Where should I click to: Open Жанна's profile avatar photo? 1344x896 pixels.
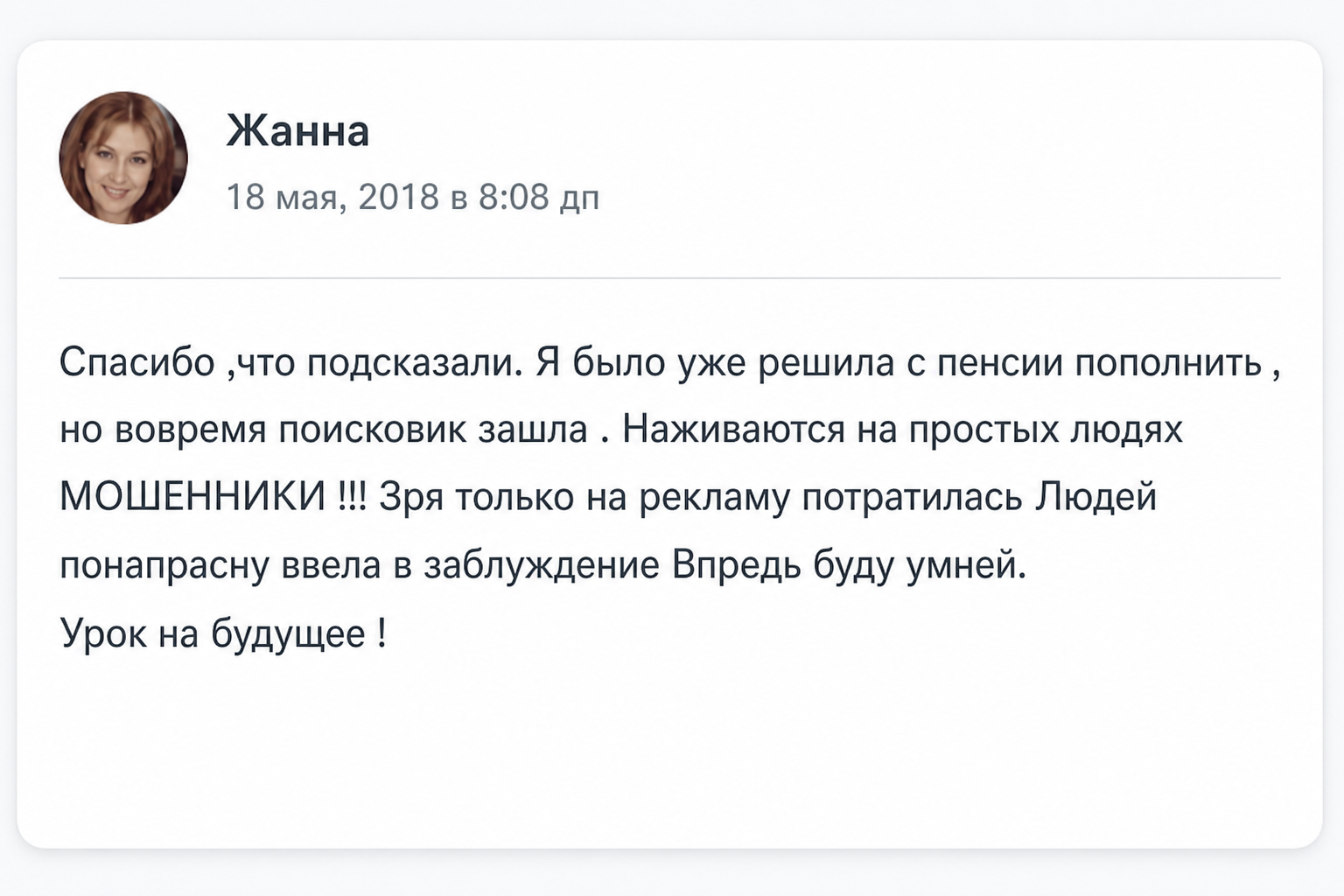point(123,157)
